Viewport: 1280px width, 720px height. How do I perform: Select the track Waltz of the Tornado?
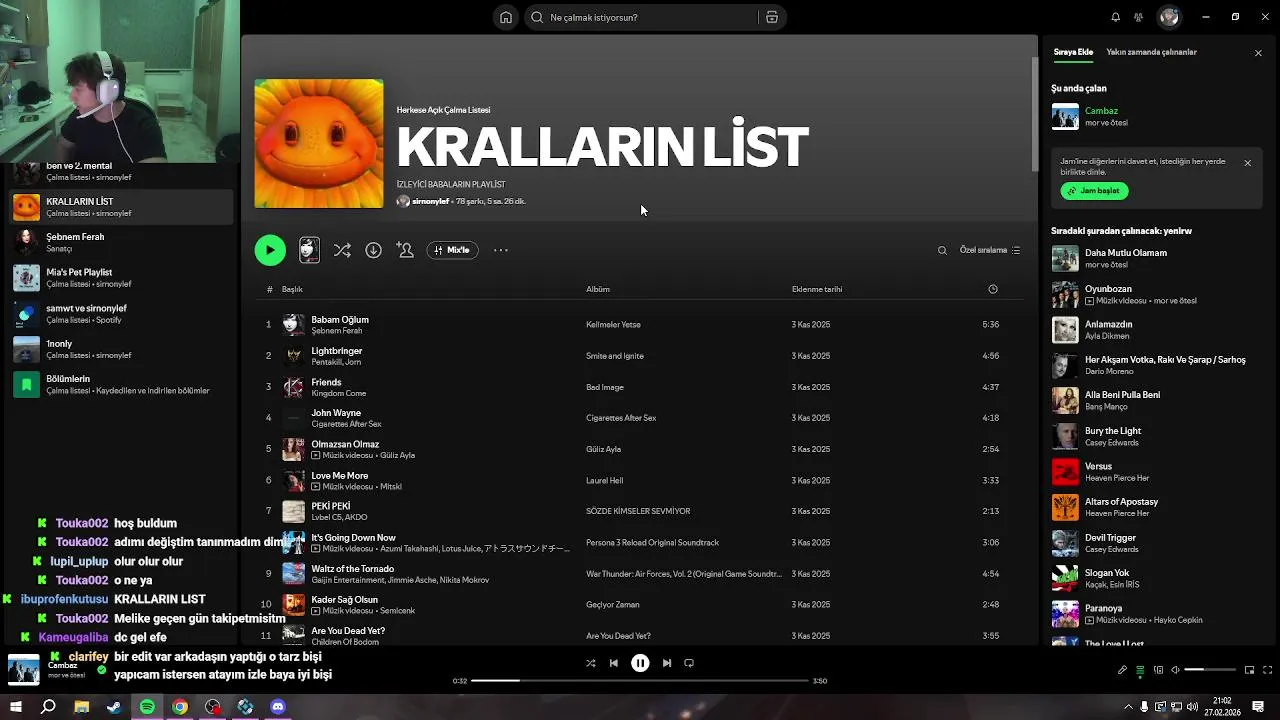(x=352, y=569)
